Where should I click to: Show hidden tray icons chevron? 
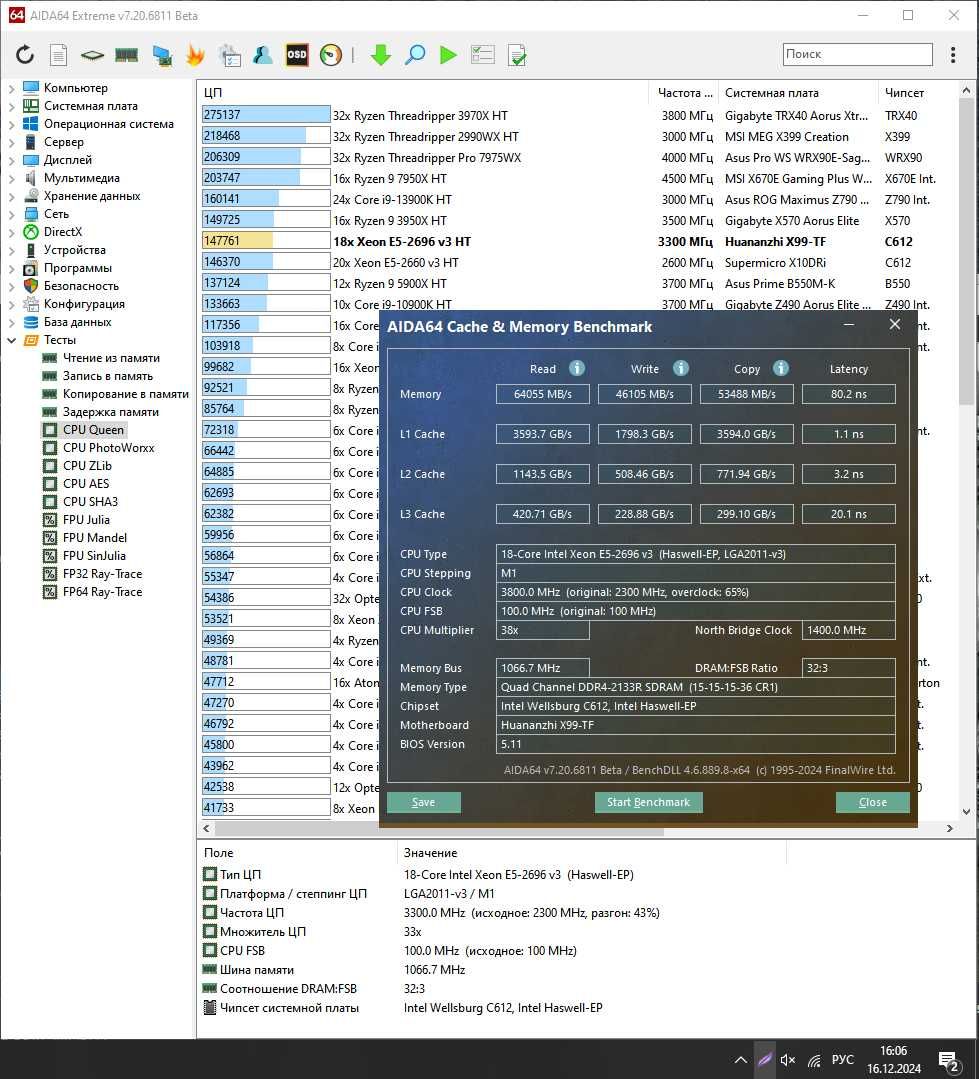click(x=740, y=1060)
